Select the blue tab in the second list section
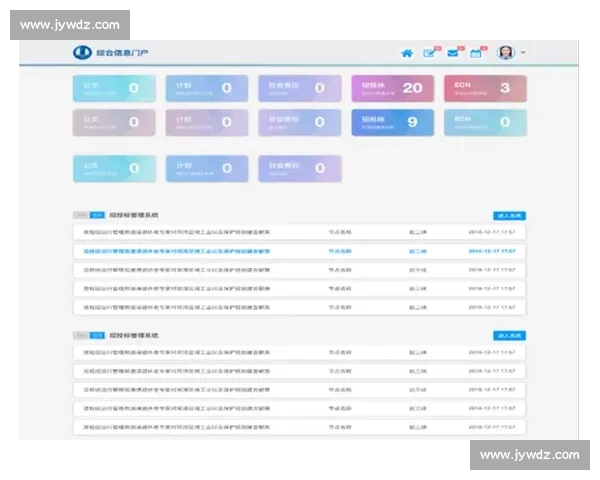Viewport: 600px width, 480px height. (x=97, y=335)
